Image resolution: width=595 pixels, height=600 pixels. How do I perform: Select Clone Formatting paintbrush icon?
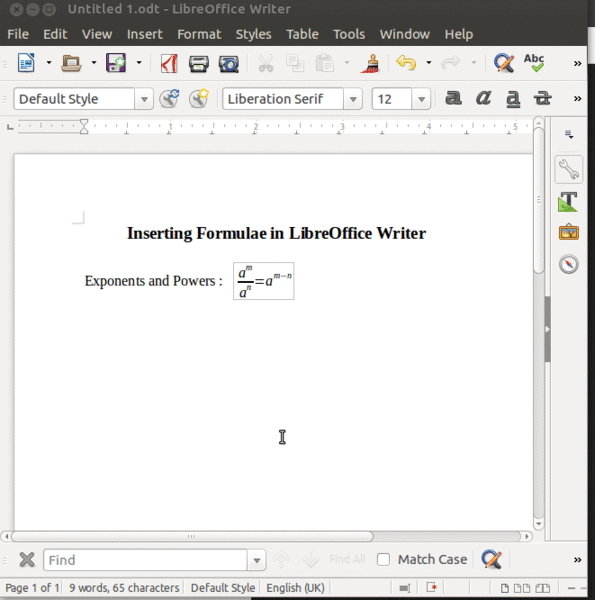point(370,63)
